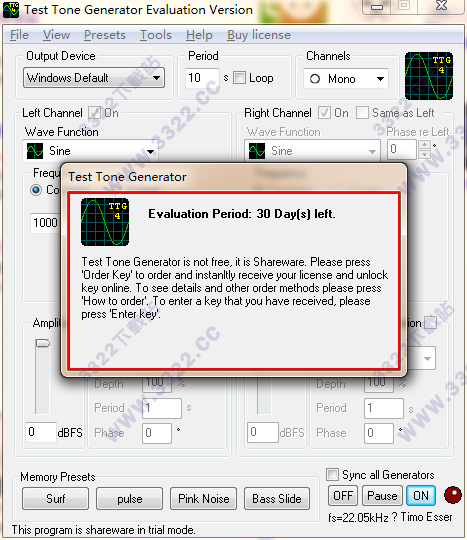This screenshot has height=540, width=467.
Task: Open the Help menu
Action: point(199,35)
